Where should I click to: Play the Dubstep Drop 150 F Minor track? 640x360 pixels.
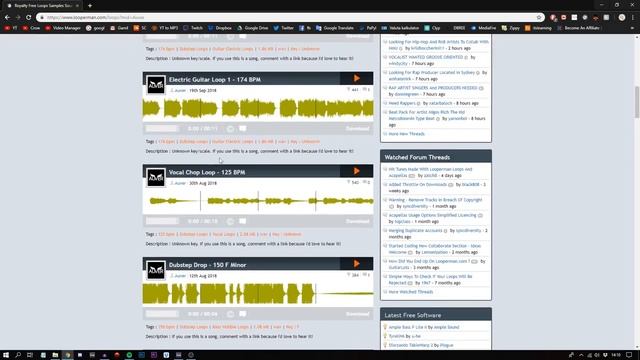[356, 264]
